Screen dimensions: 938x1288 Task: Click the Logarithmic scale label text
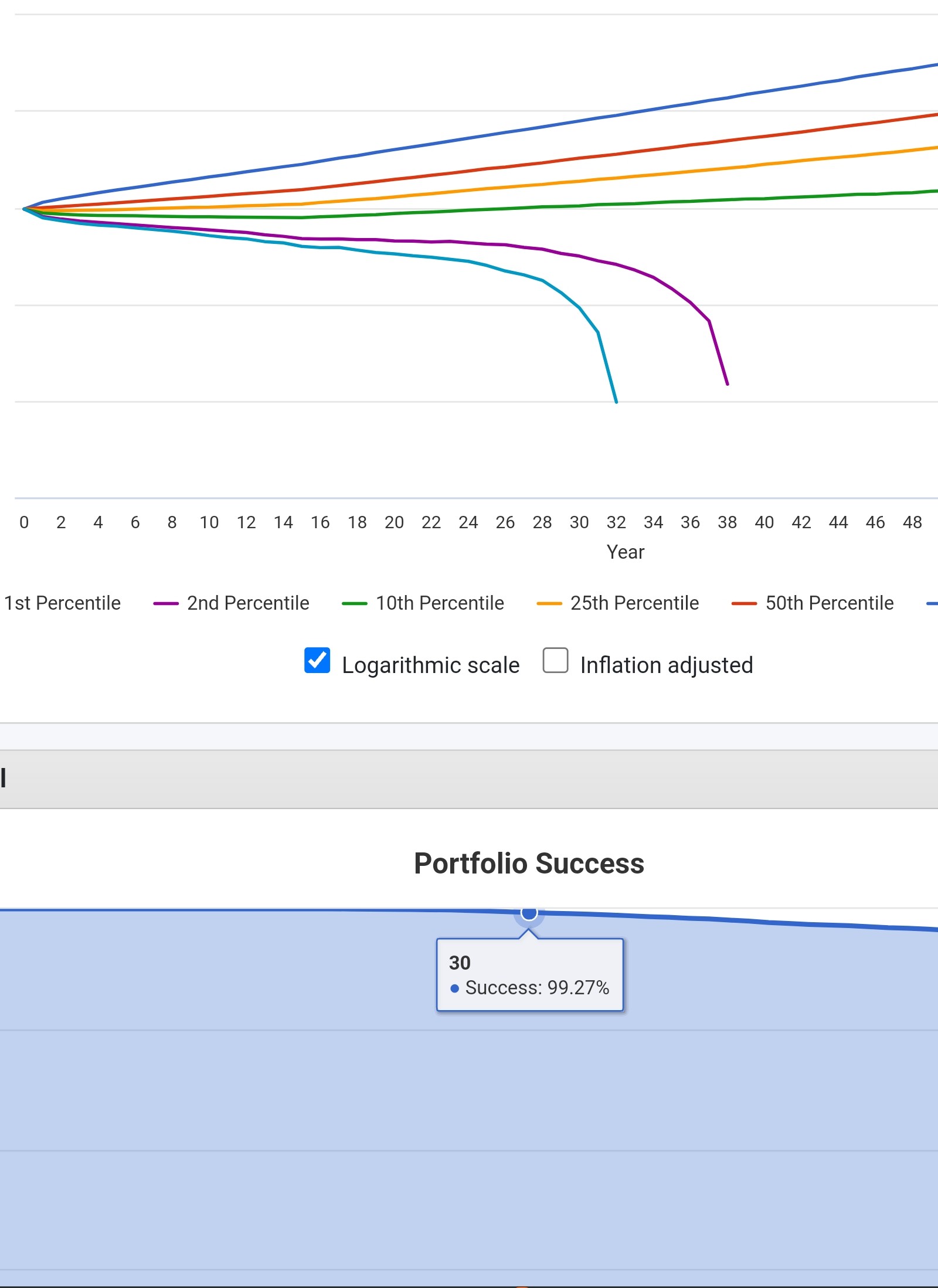point(430,665)
